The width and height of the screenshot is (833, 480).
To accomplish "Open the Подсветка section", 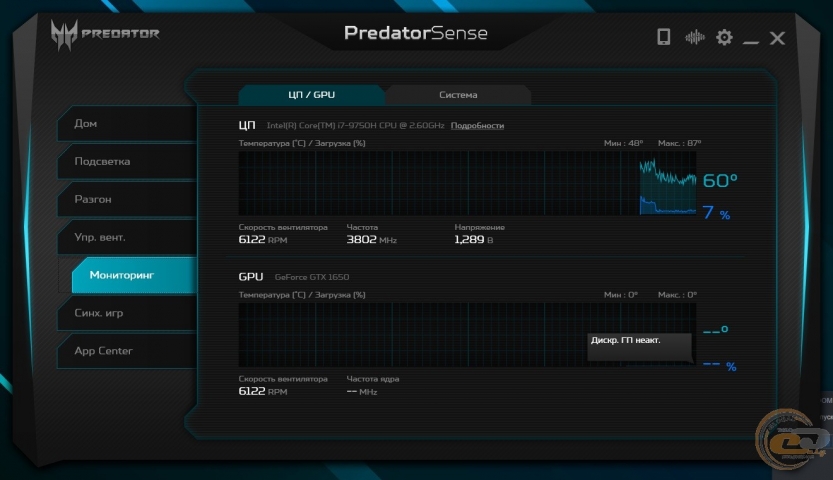I will tap(127, 161).
